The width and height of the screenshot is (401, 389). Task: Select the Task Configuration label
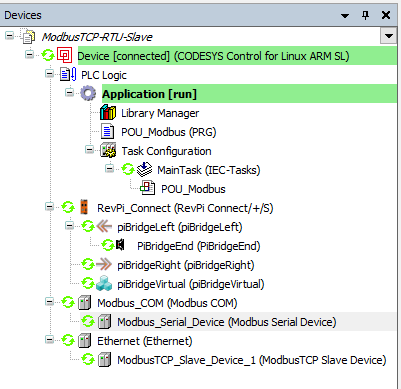pos(166,151)
